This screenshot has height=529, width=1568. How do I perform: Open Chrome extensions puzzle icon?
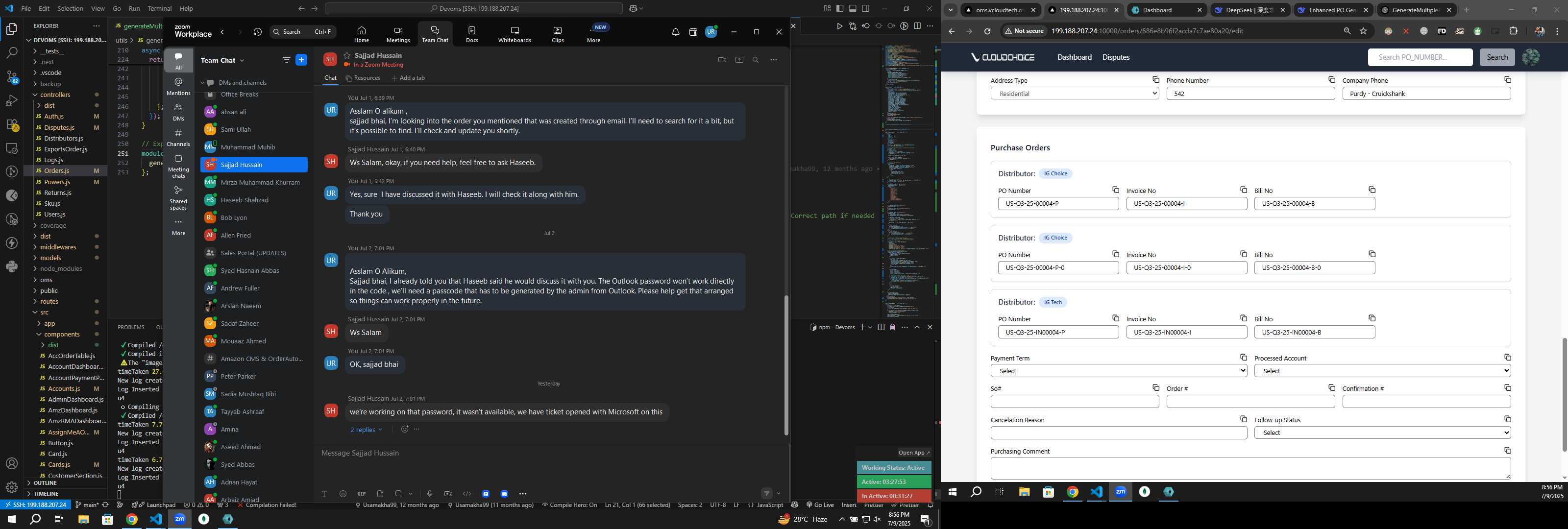(1513, 31)
